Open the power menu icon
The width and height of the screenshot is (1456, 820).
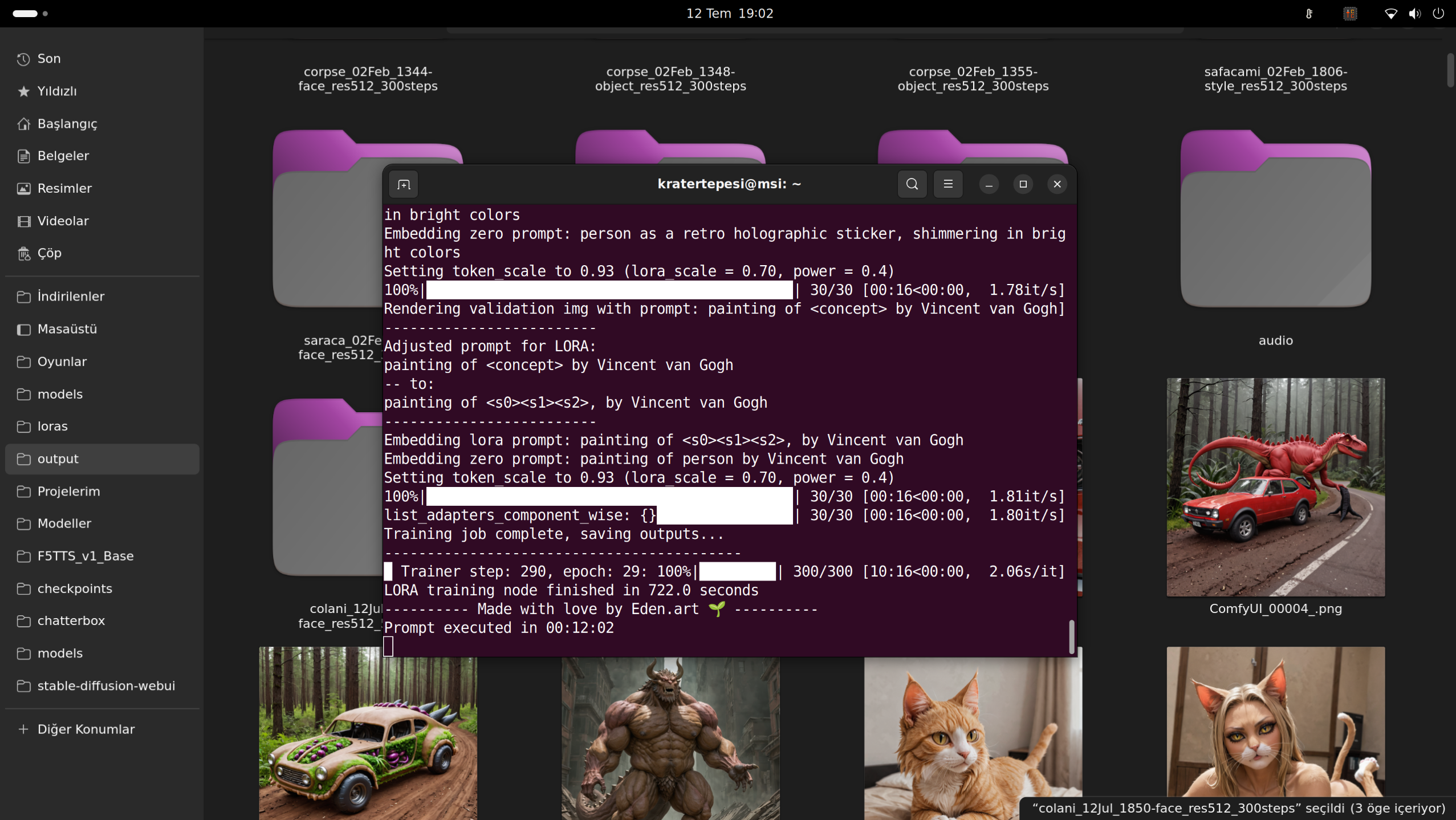coord(1438,14)
